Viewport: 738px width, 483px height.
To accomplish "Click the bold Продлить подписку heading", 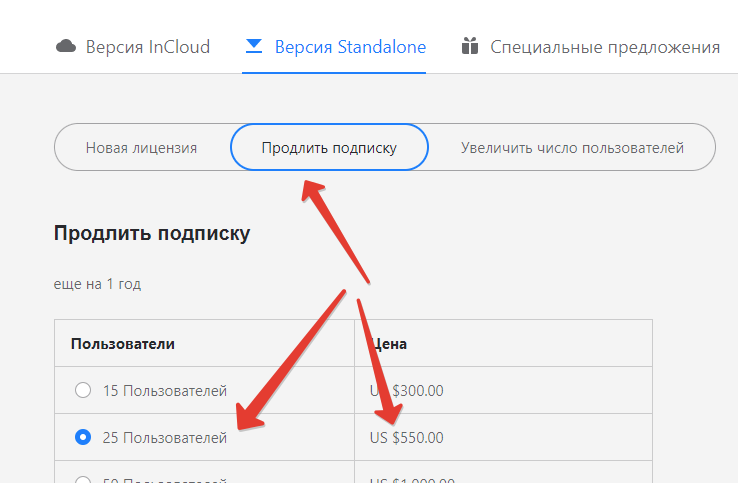I will tap(152, 234).
